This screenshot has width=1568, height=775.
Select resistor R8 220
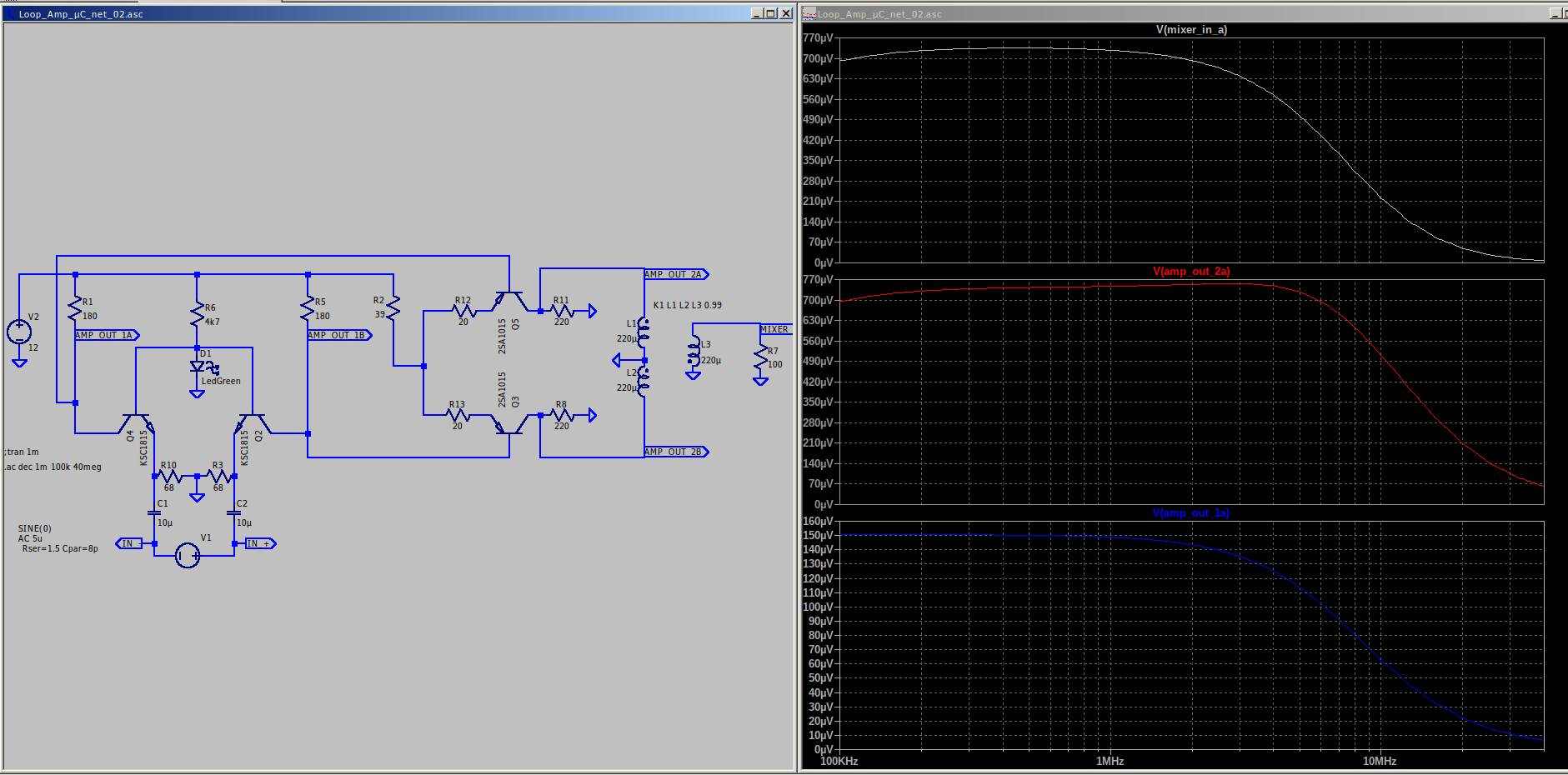562,415
